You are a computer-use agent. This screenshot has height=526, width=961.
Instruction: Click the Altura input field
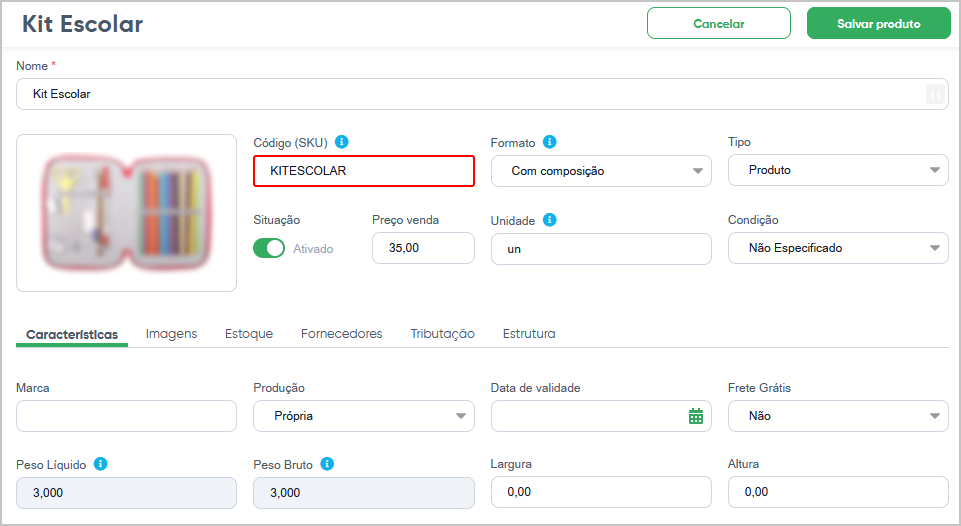point(838,492)
